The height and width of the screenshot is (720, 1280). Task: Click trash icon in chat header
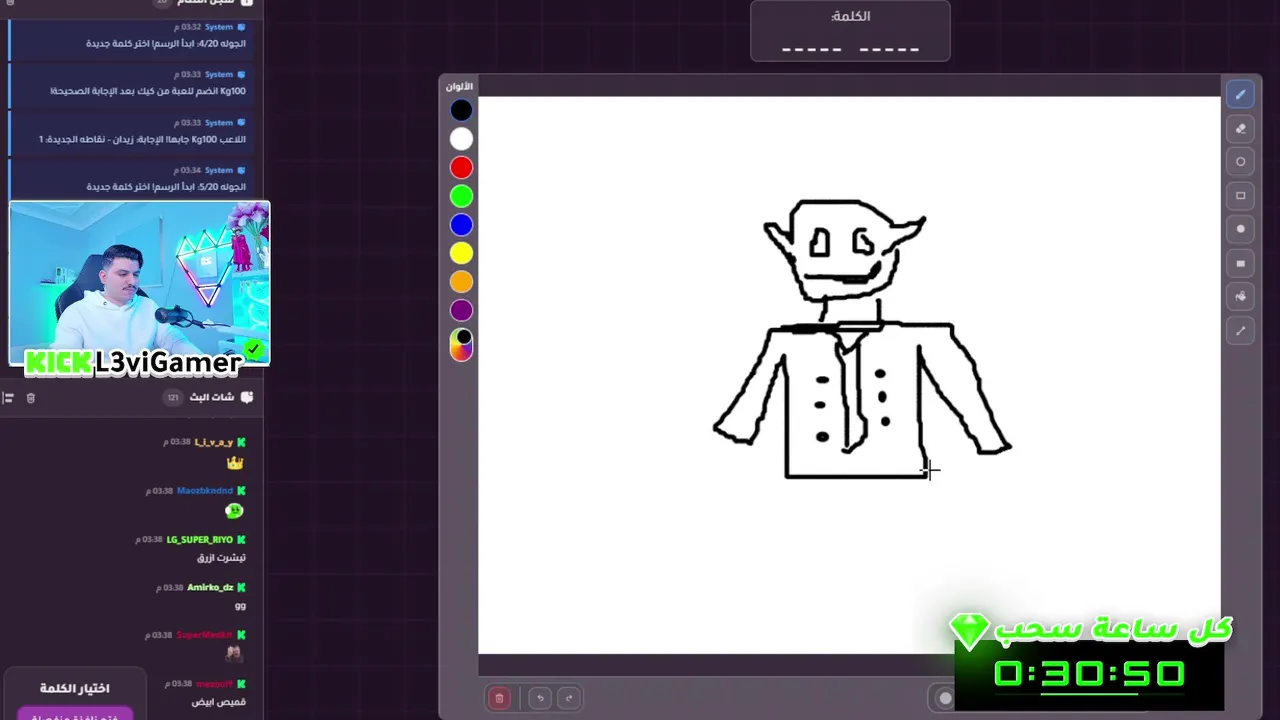click(x=30, y=398)
